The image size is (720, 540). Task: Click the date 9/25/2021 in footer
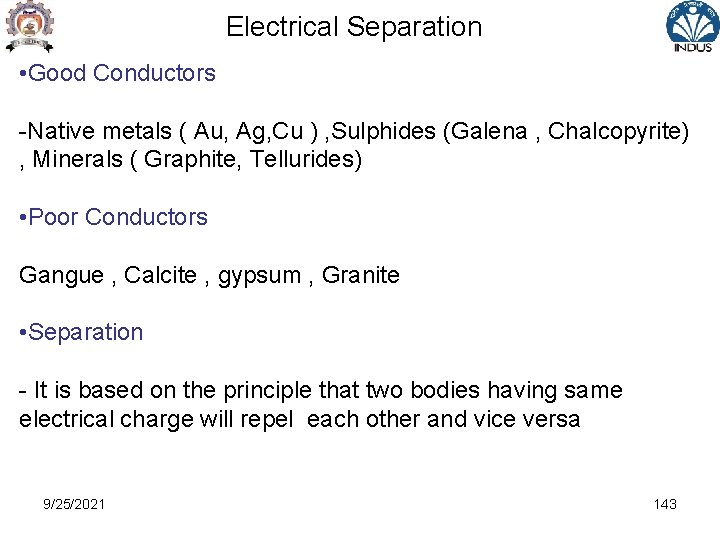(x=74, y=504)
